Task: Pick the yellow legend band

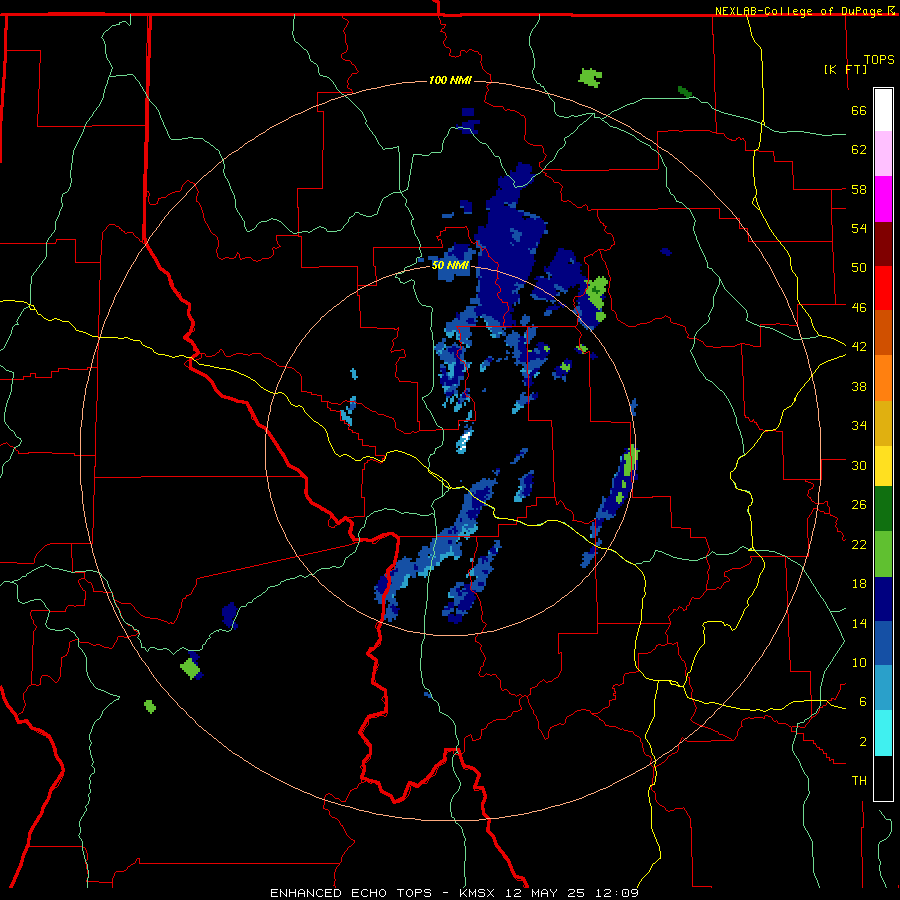Action: (883, 466)
